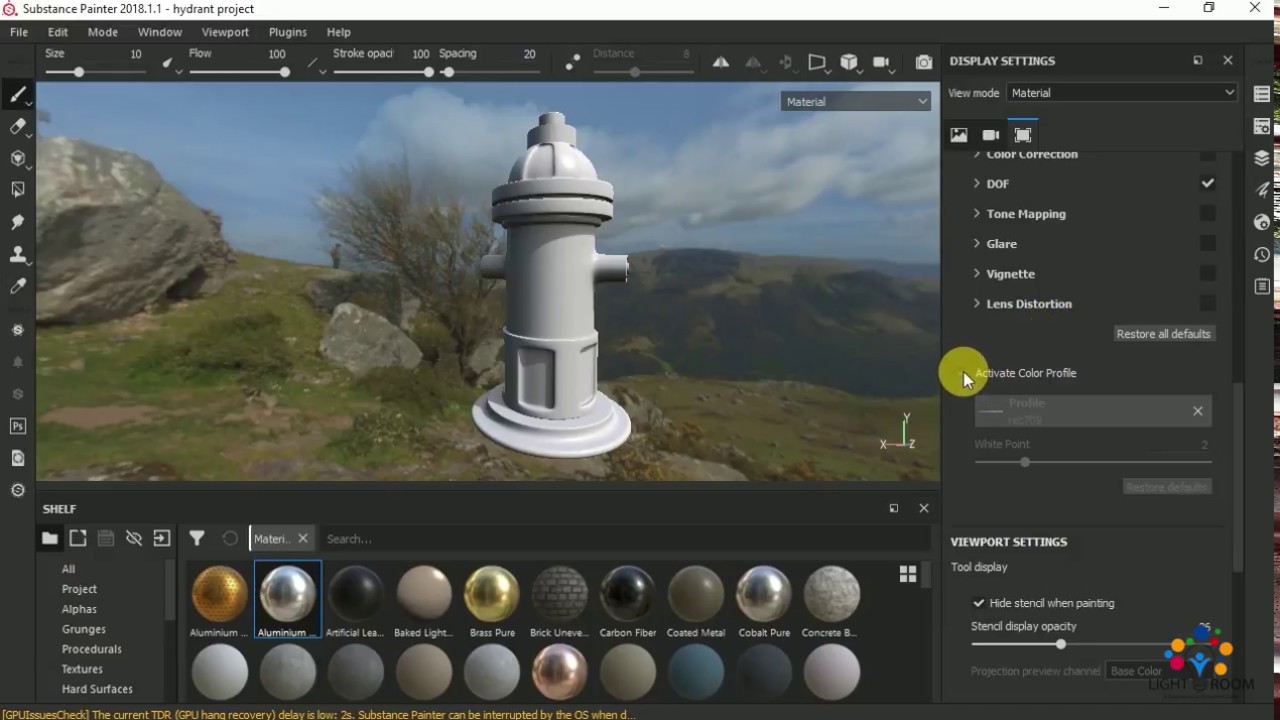Switch shelf to grid view icon
The image size is (1280, 720).
coord(908,574)
